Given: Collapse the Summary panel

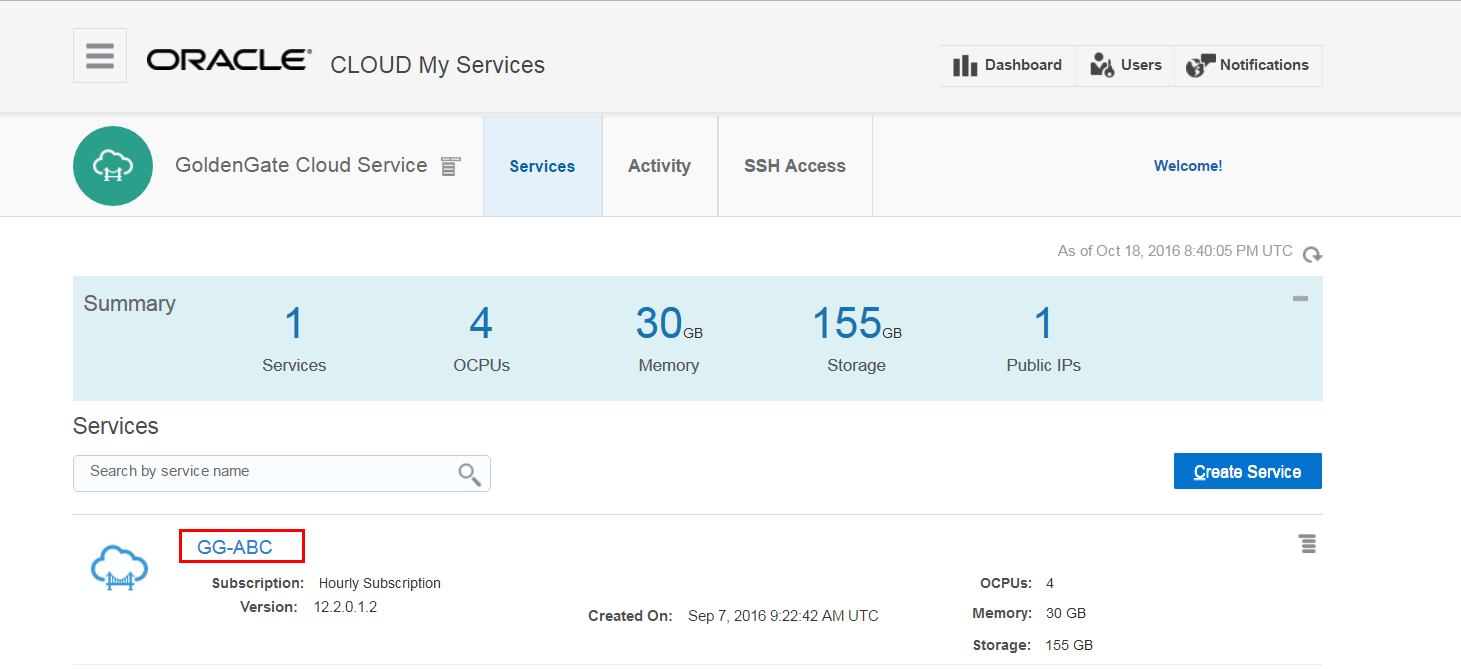Looking at the screenshot, I should [1300, 298].
